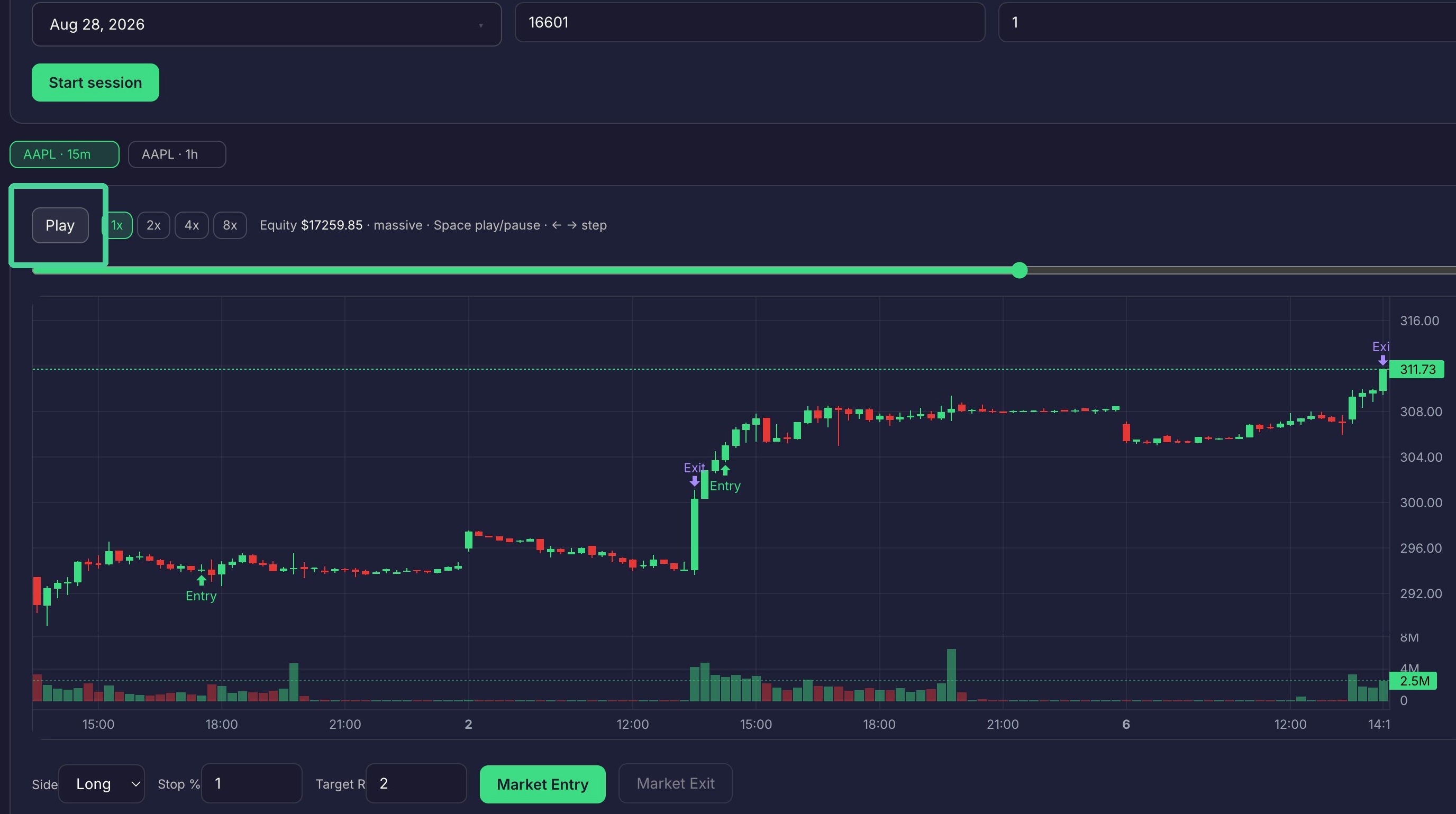
Task: Click the Play button
Action: [60, 225]
